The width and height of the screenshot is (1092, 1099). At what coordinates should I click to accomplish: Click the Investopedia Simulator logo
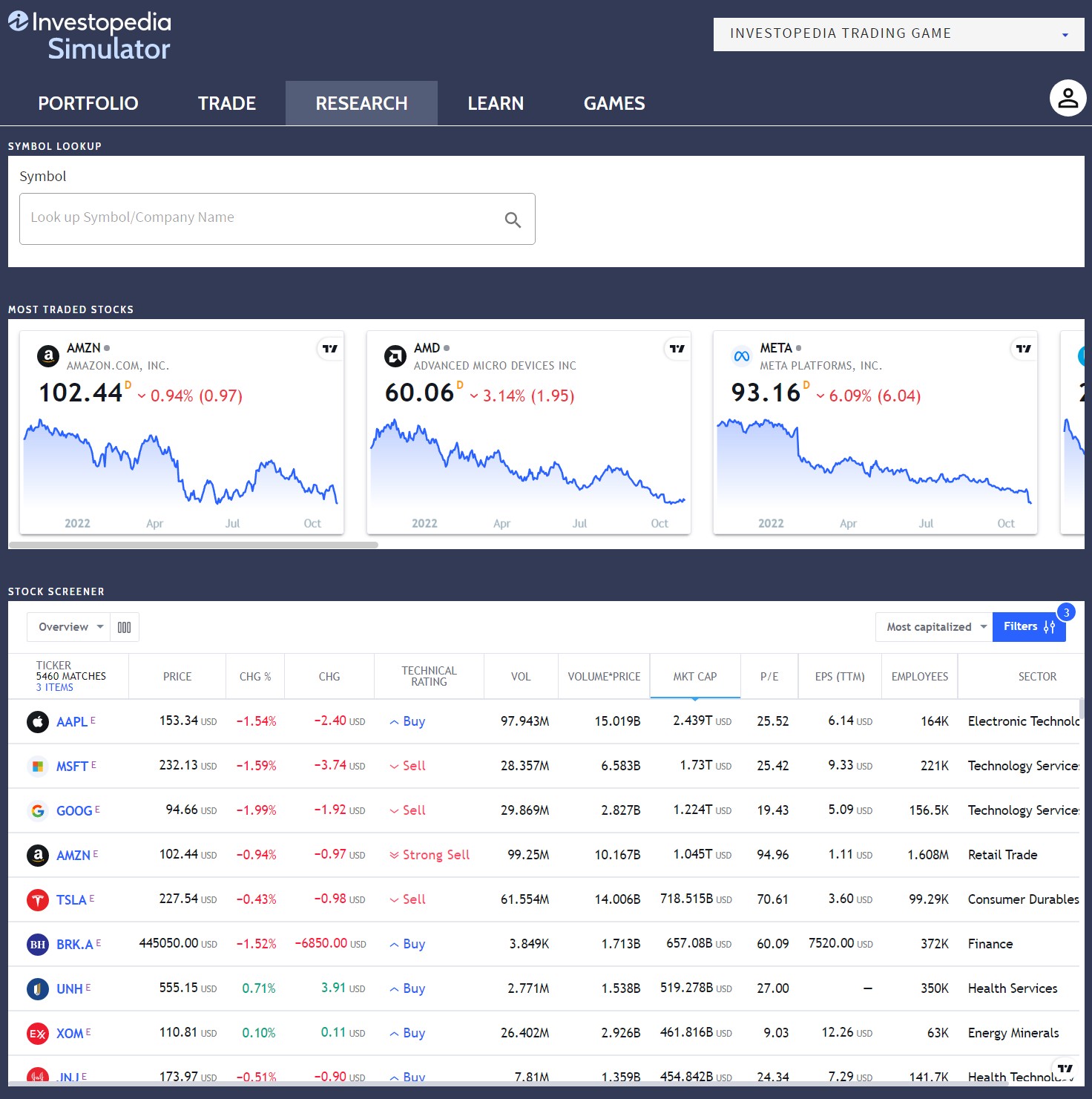click(x=90, y=35)
